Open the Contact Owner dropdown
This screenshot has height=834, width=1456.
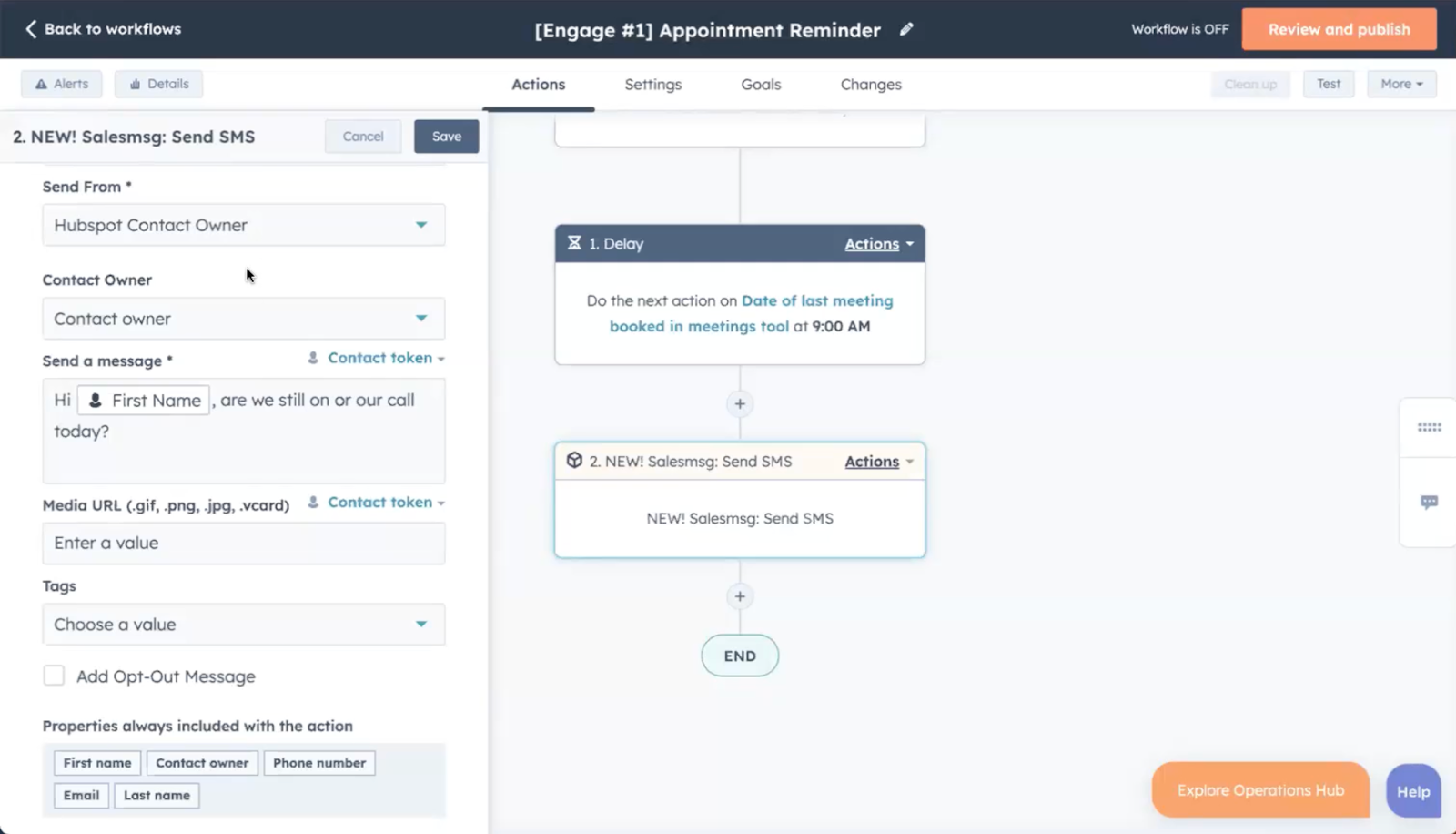(x=244, y=319)
